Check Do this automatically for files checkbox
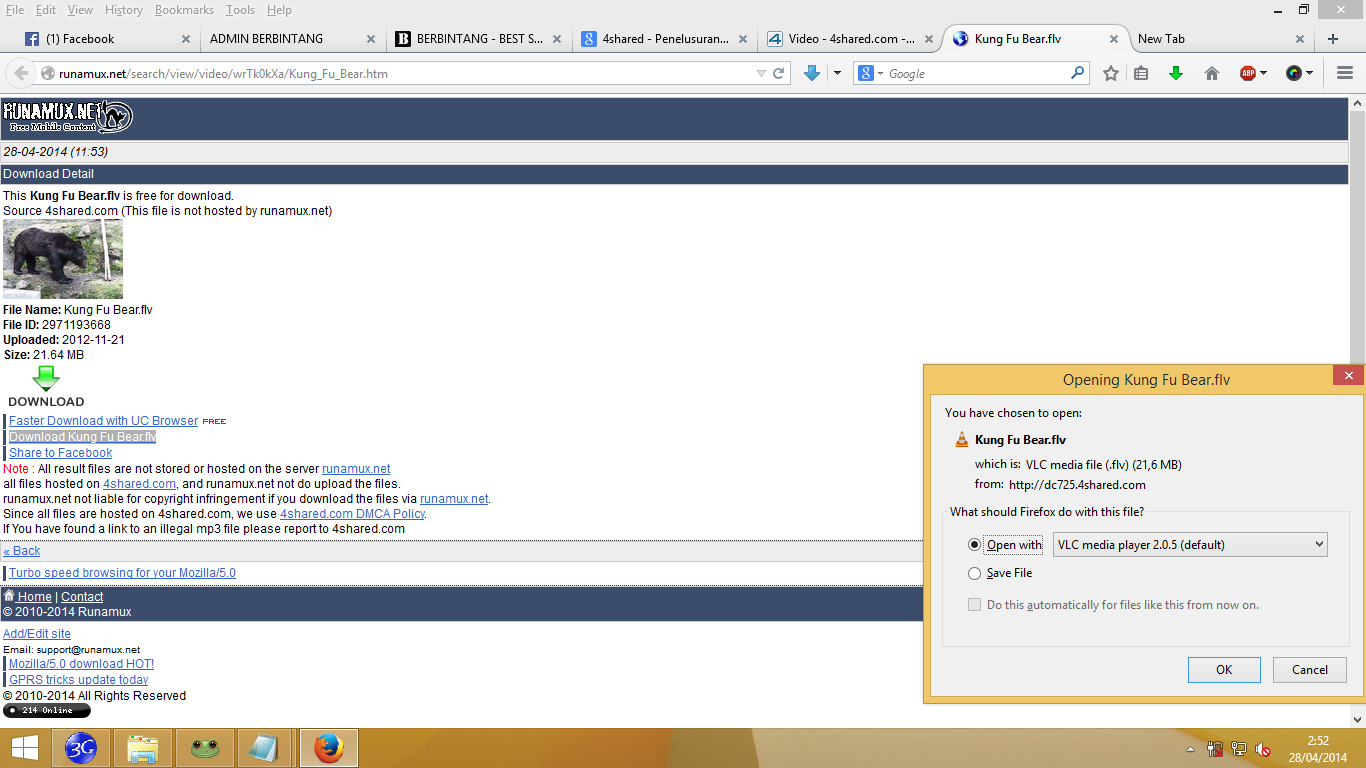 click(974, 605)
